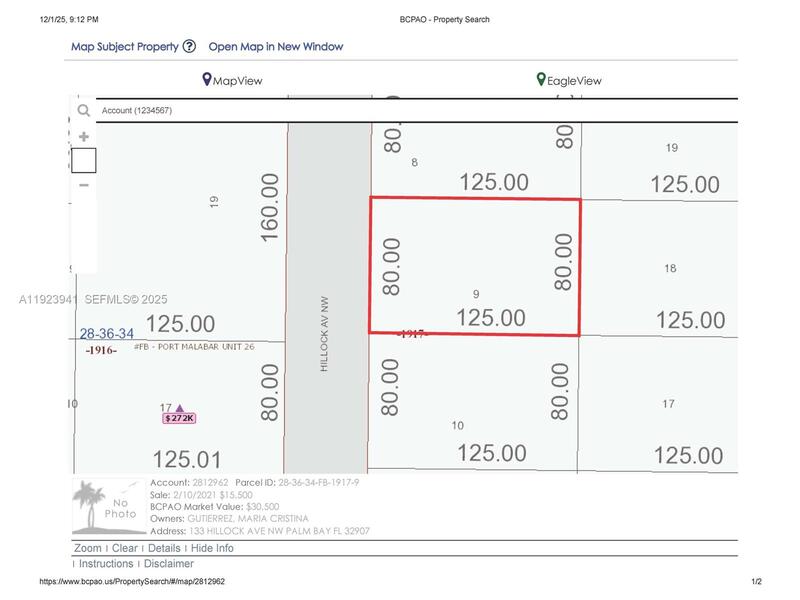
Task: Click the Zoom link below property info
Action: (x=88, y=548)
